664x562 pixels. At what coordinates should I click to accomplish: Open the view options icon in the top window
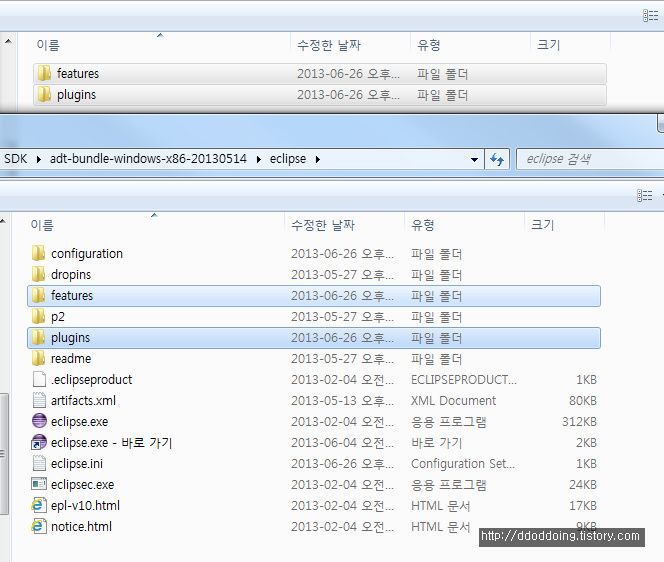[x=650, y=16]
